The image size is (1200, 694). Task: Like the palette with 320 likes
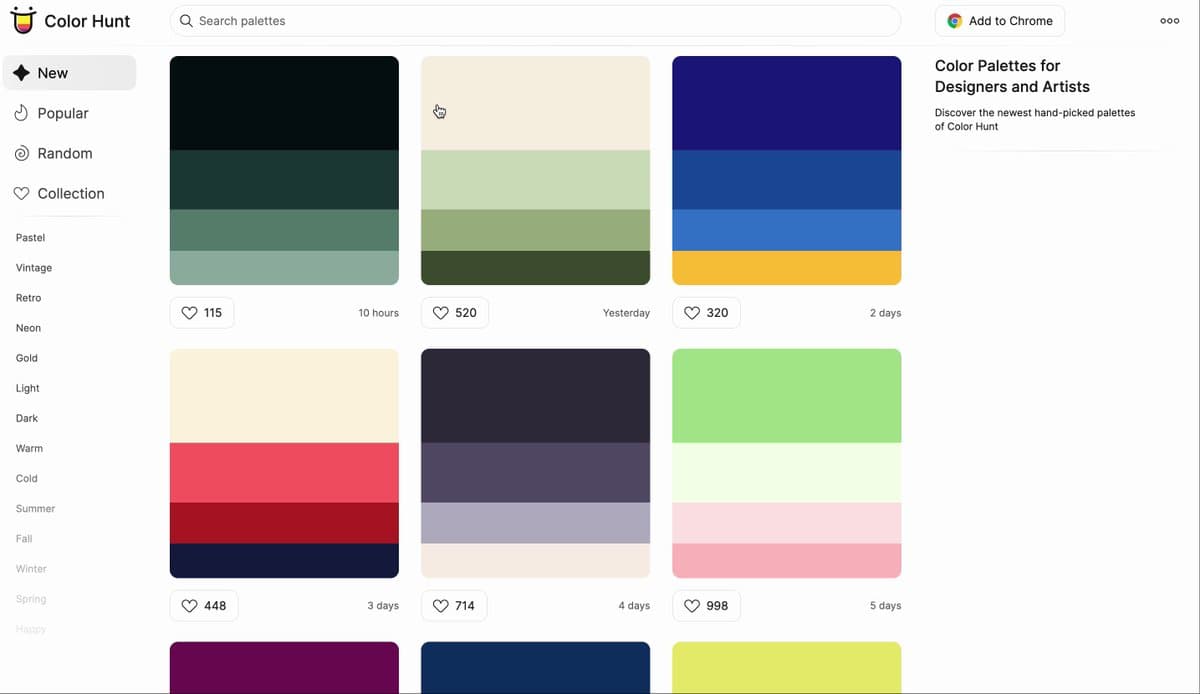tap(706, 313)
